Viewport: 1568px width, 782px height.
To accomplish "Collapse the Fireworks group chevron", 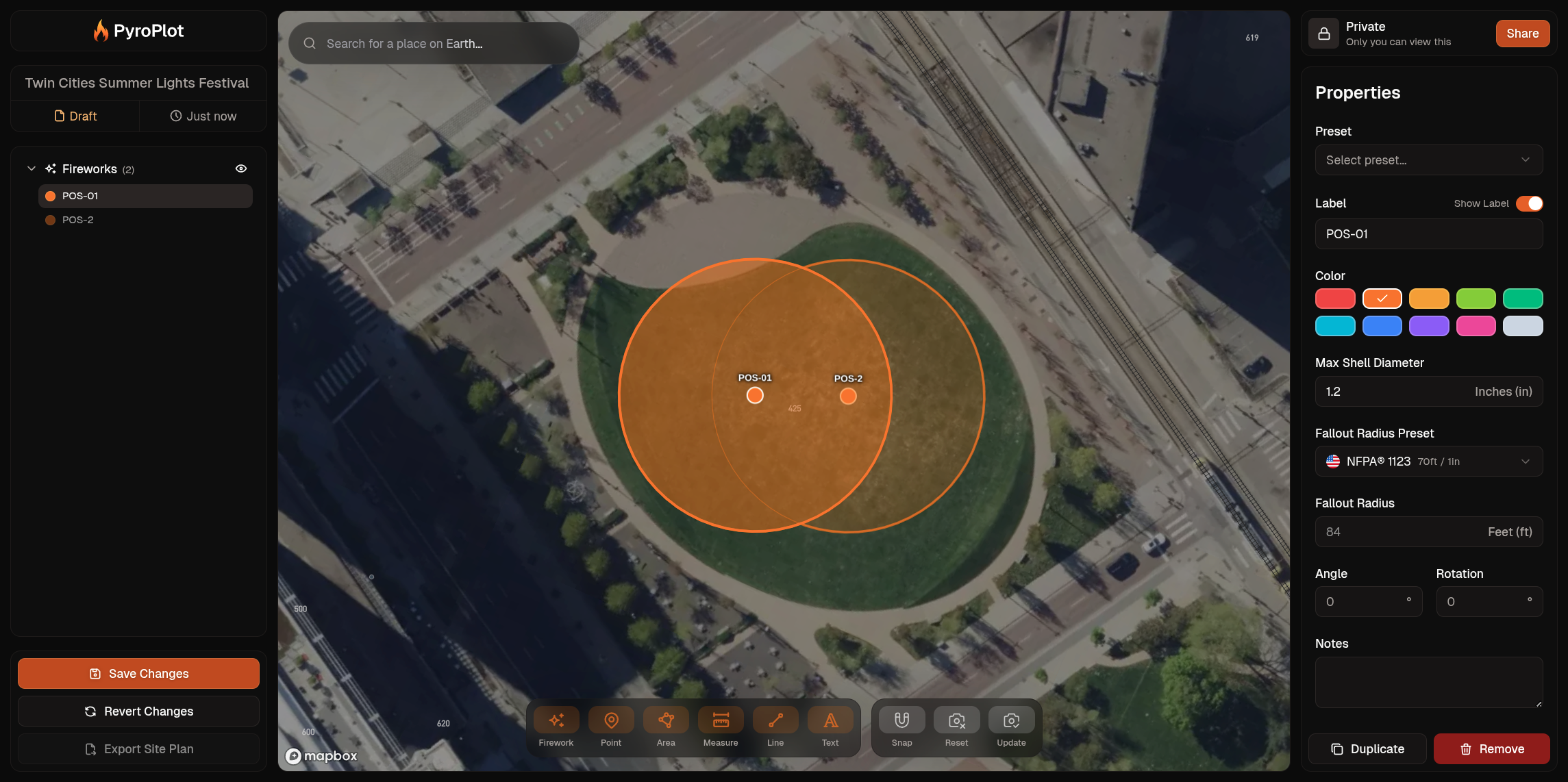I will pos(31,168).
